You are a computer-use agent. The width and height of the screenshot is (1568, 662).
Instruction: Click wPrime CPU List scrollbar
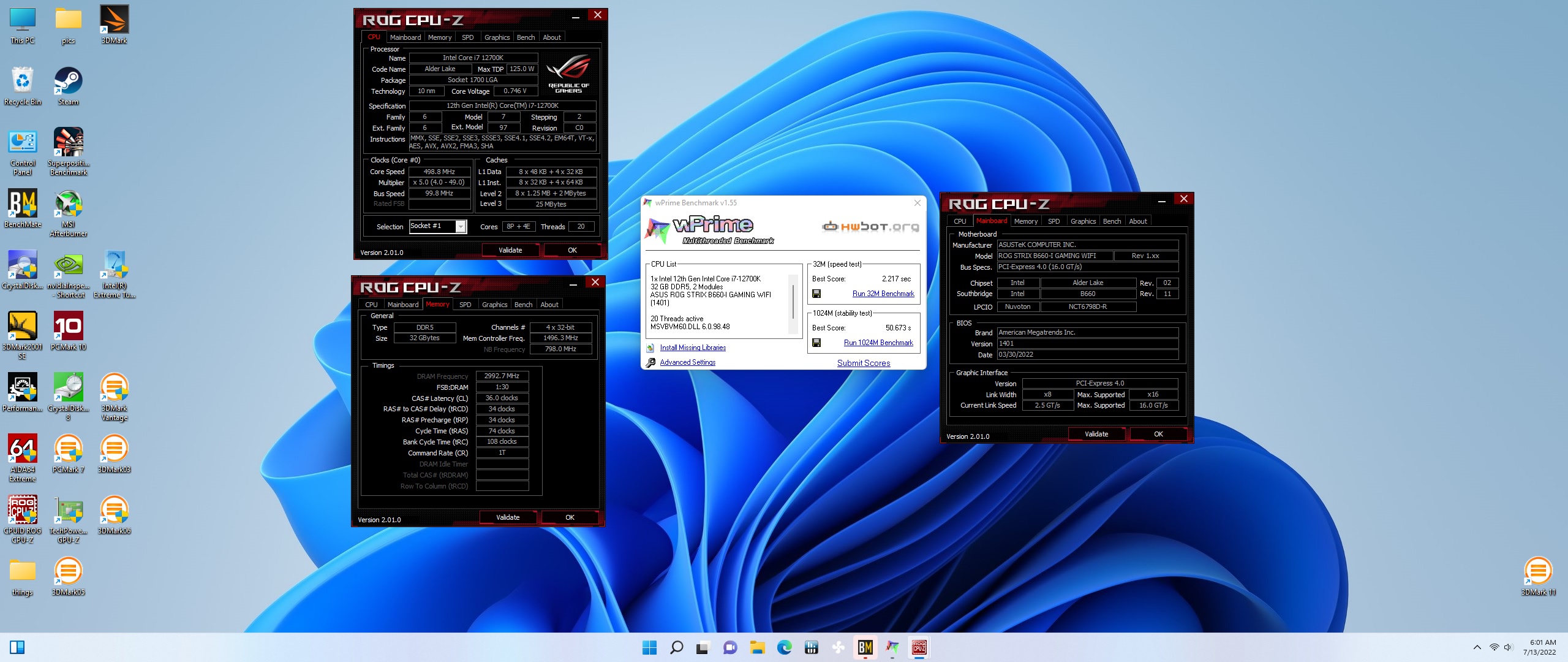coord(794,300)
